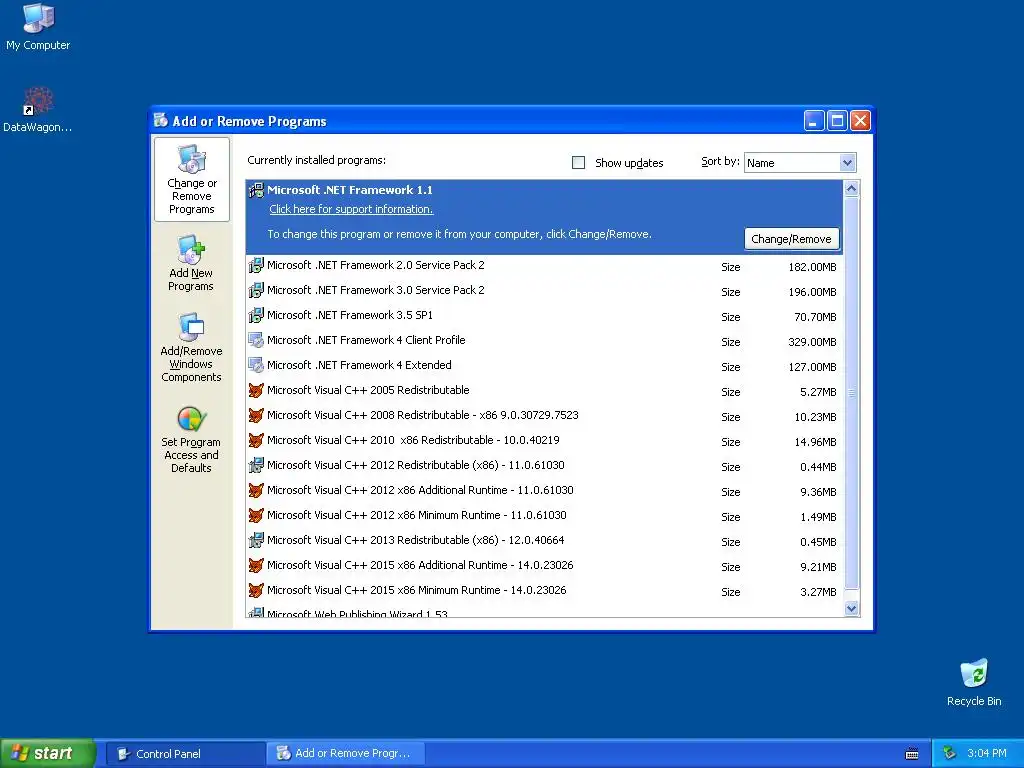Screen dimensions: 1024x768
Task: Click icon beside Visual C++ 2015 x86 Minimum Runtime
Action: point(256,591)
